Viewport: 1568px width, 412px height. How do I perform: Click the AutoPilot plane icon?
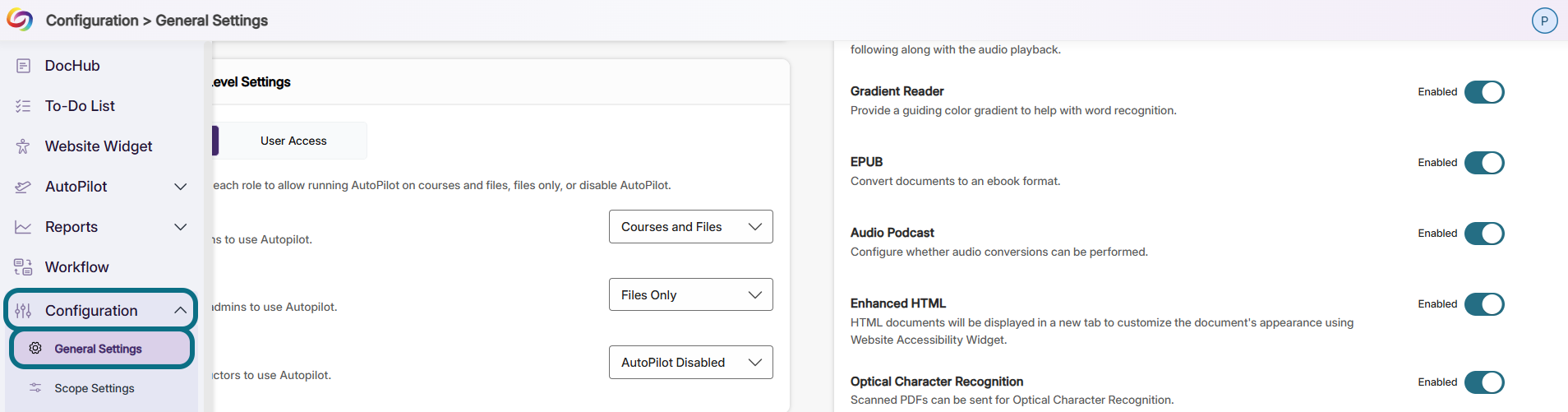(23, 187)
